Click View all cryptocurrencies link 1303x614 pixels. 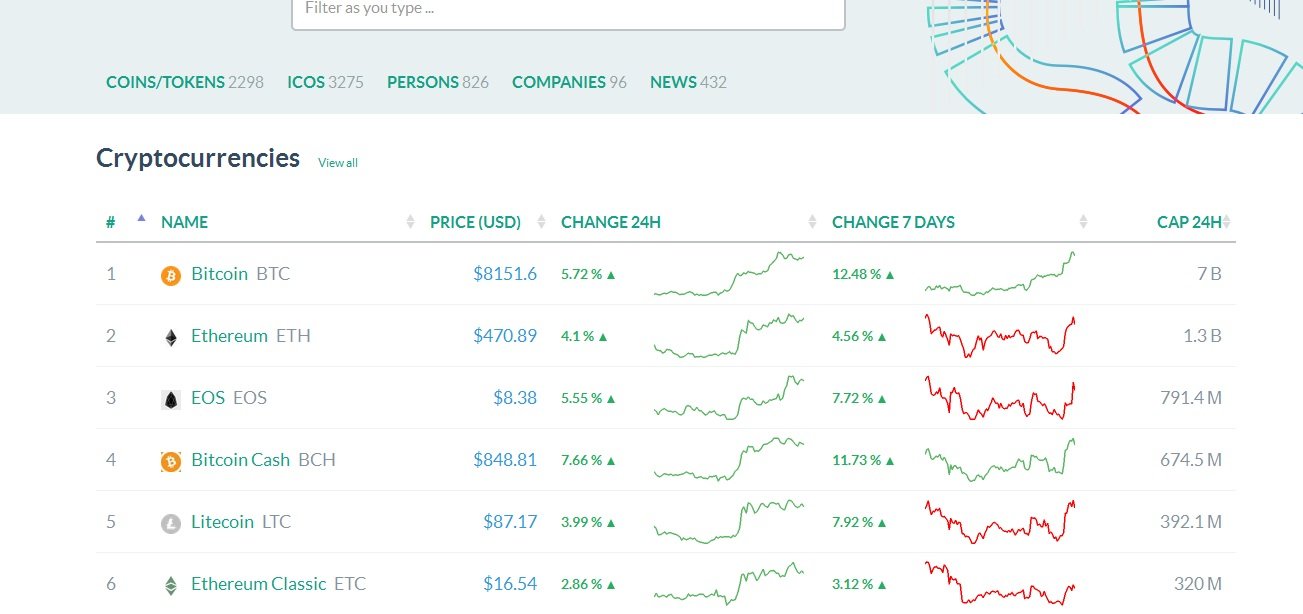pyautogui.click(x=338, y=163)
